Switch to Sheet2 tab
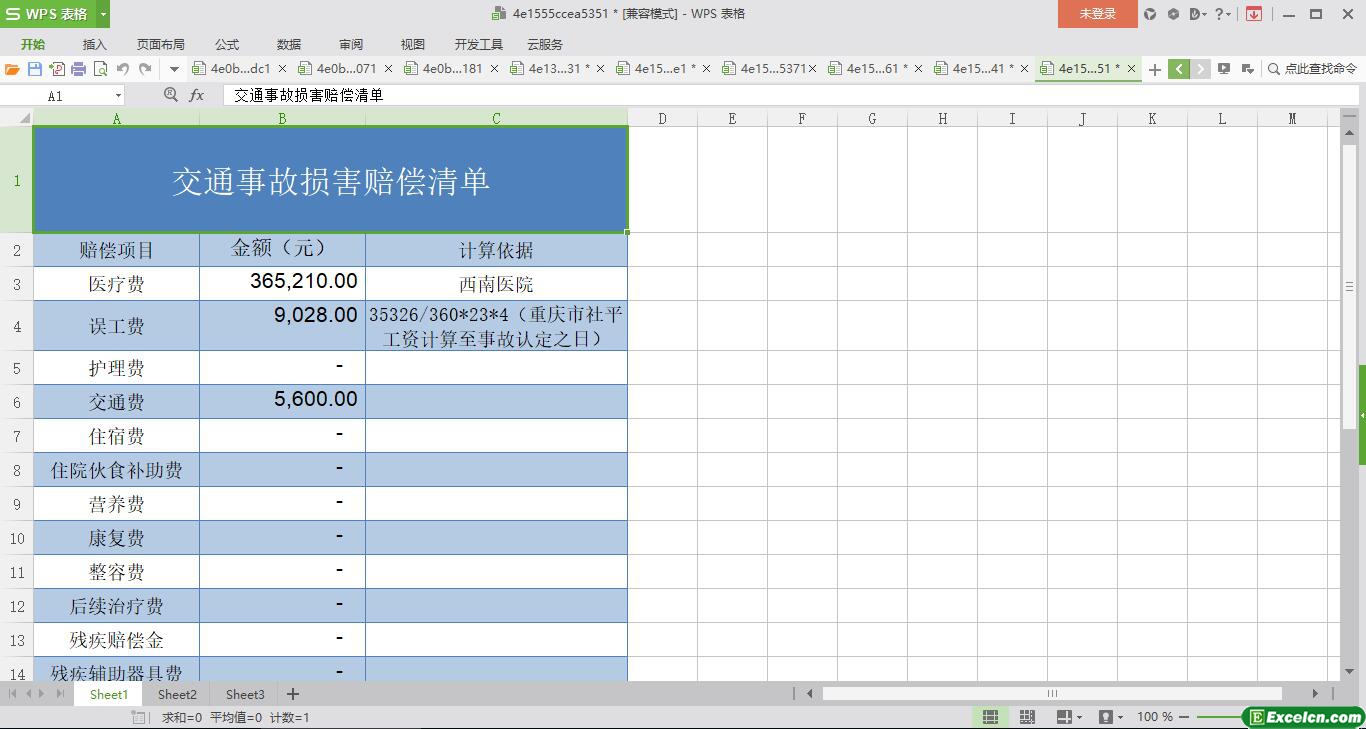This screenshot has width=1366, height=729. point(177,694)
